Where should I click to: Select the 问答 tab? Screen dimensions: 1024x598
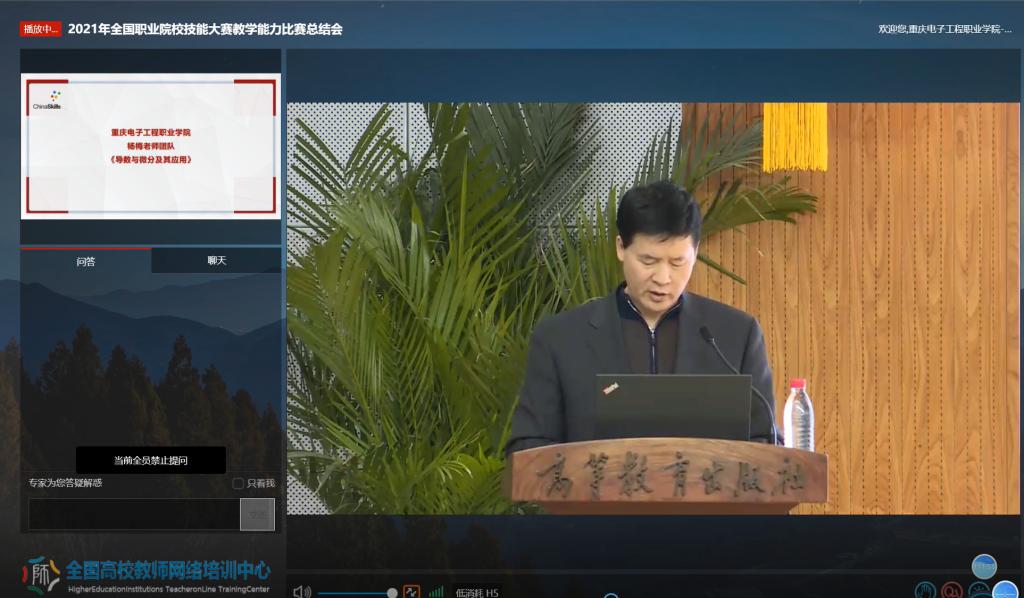click(x=86, y=261)
